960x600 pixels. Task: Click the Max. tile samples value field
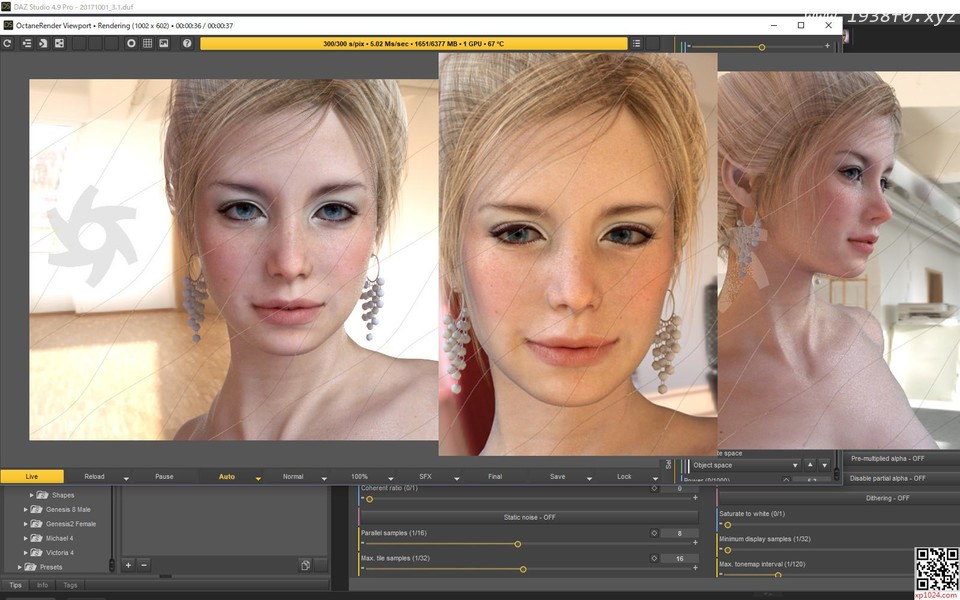pyautogui.click(x=680, y=558)
